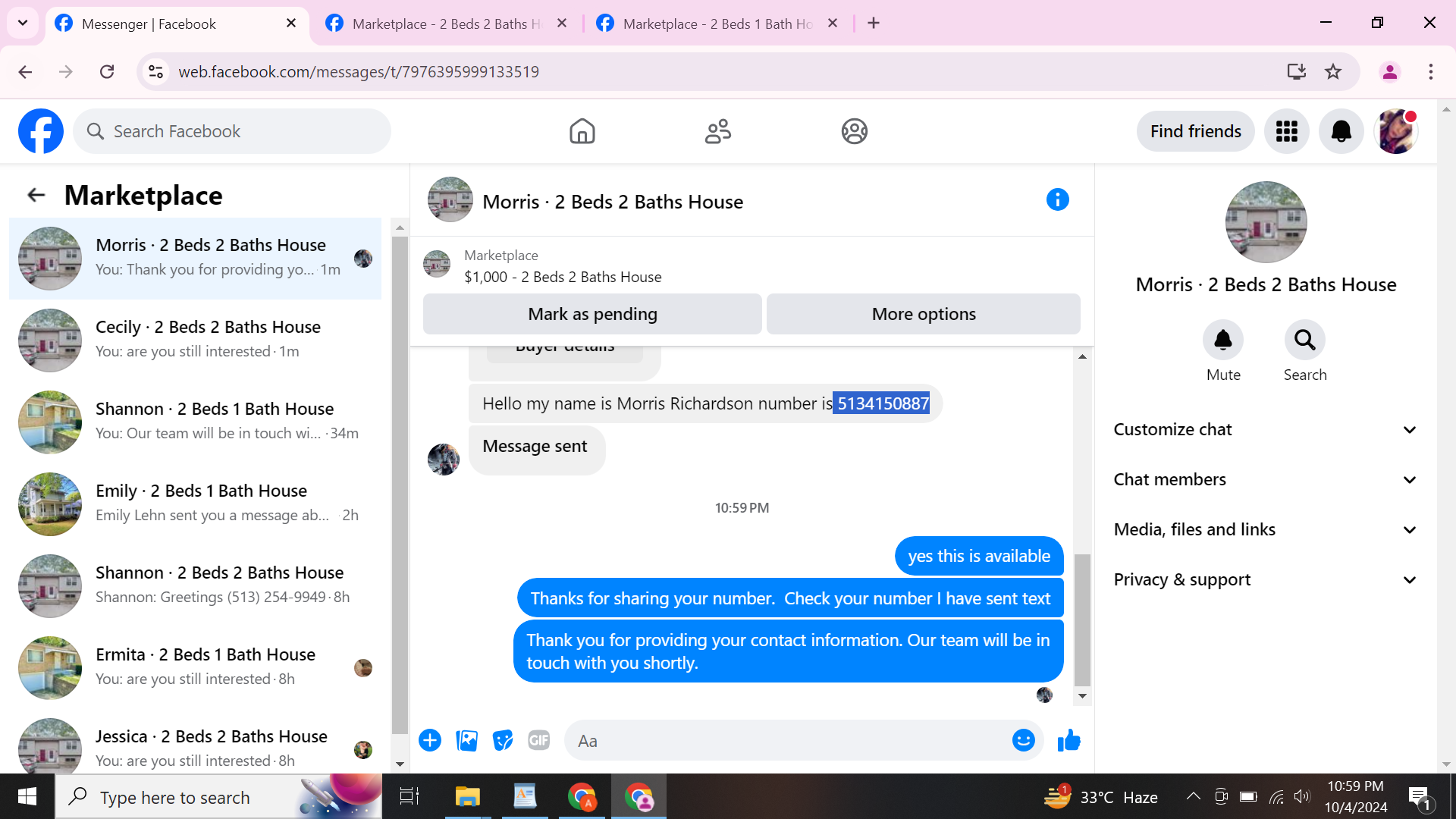The image size is (1456, 819).
Task: Mute the Morris conversation
Action: pos(1223,340)
